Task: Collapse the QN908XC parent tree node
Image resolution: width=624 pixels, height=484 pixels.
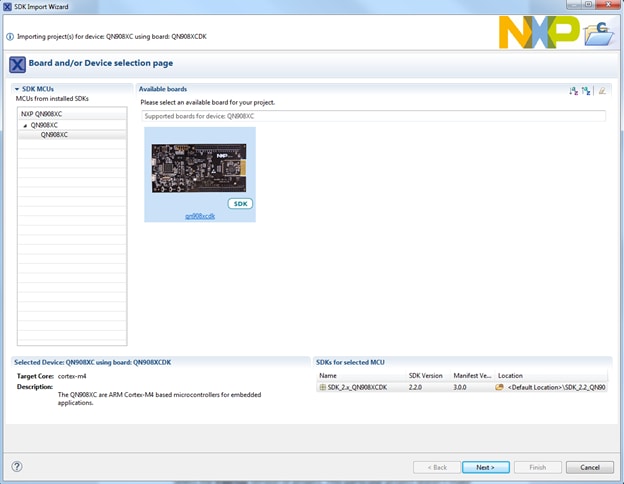Action: [26, 125]
